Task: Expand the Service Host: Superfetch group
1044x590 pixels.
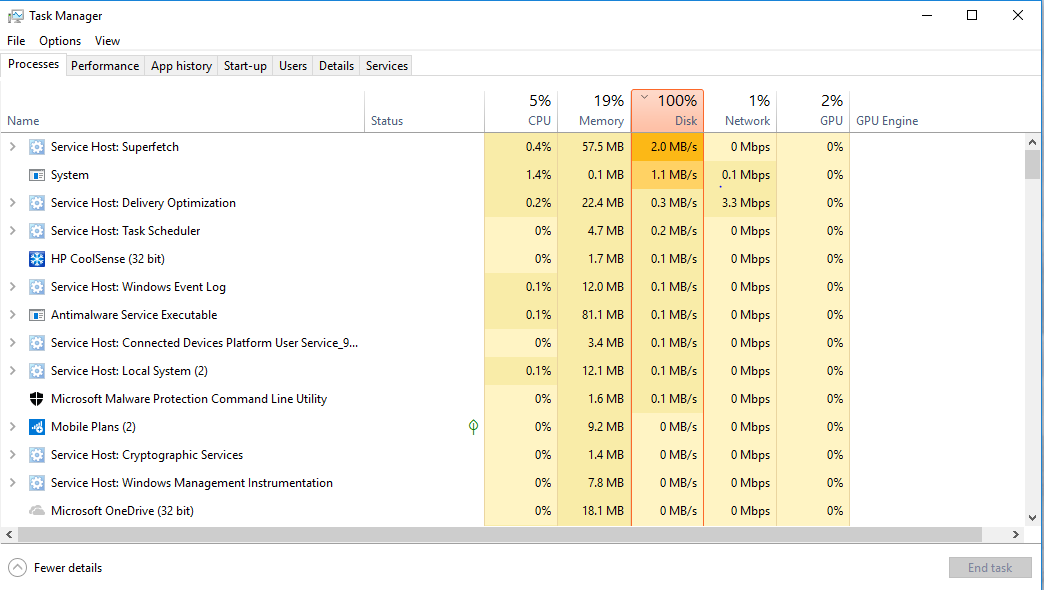Action: coord(13,147)
